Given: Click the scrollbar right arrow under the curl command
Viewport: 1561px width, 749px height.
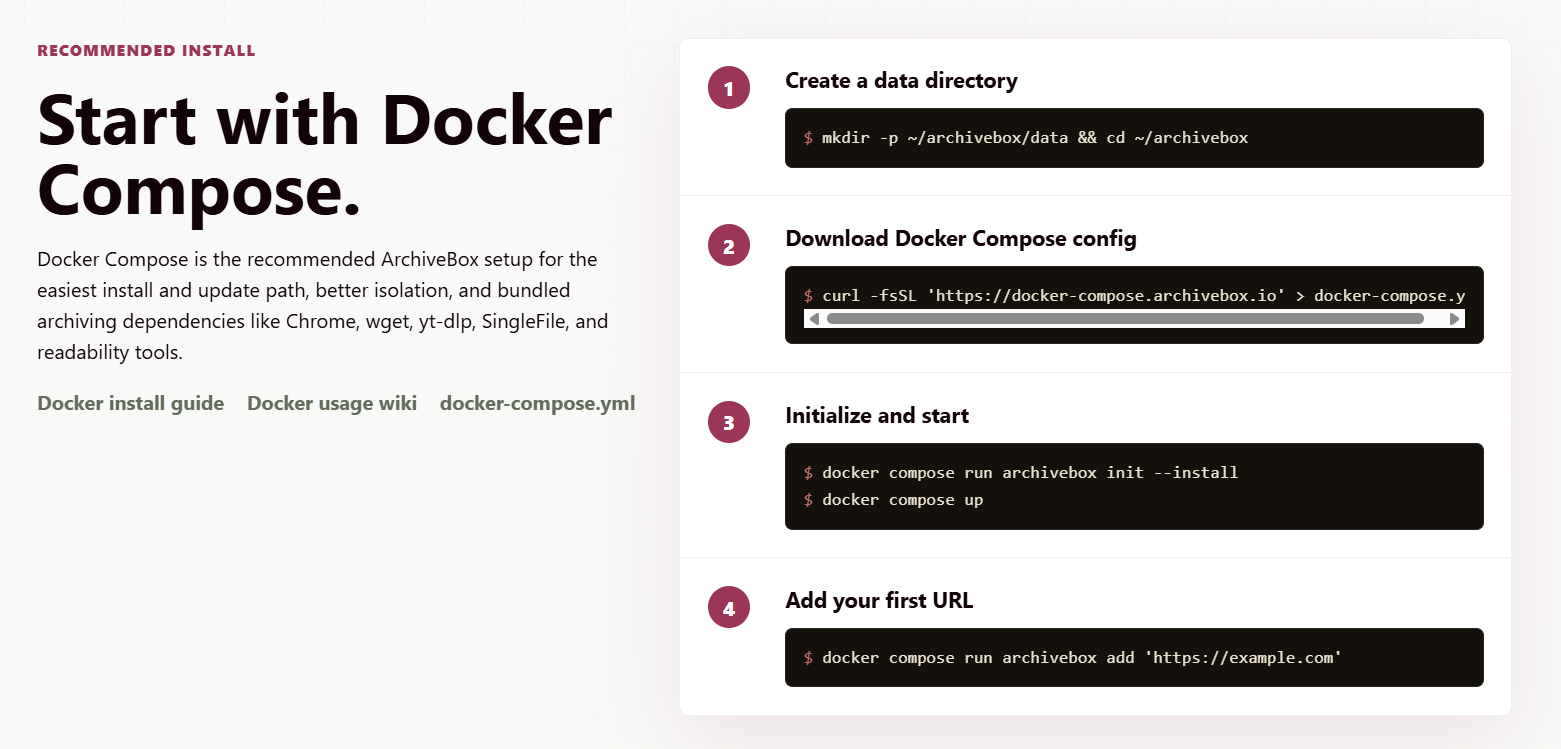Looking at the screenshot, I should (x=1455, y=319).
